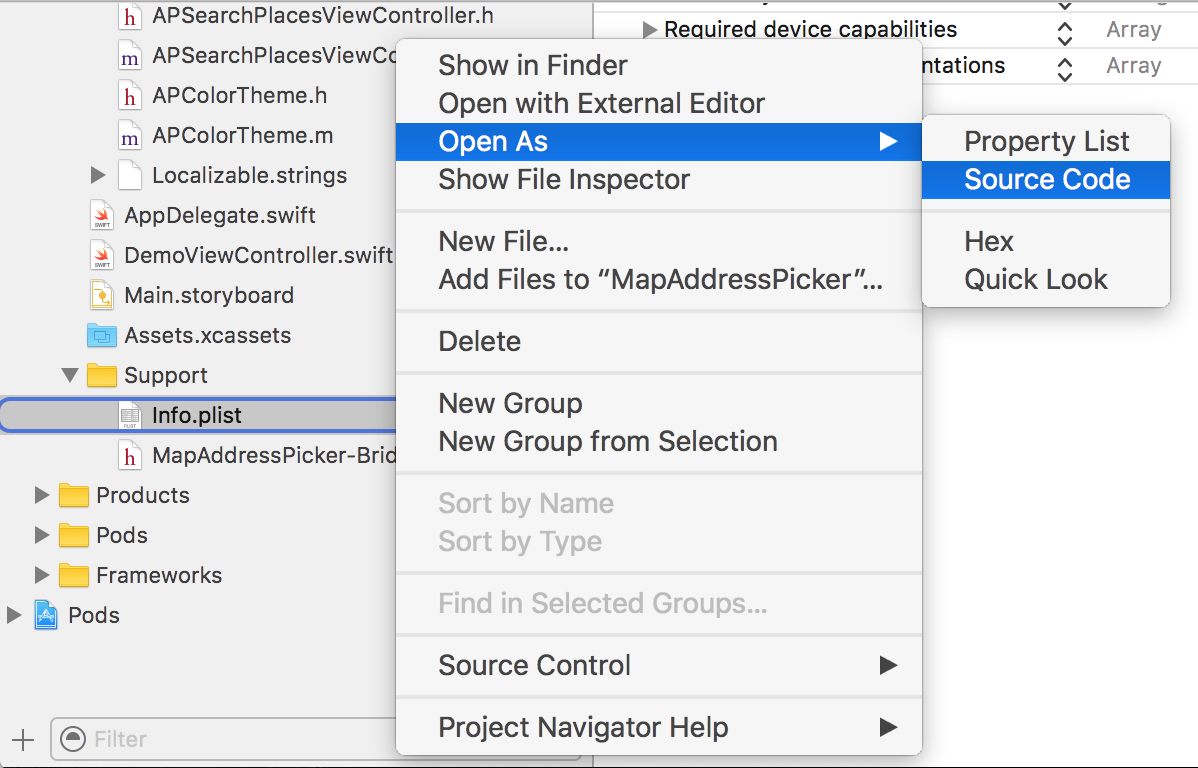Click the add button beside the Filter field
This screenshot has width=1198, height=768.
click(x=22, y=740)
